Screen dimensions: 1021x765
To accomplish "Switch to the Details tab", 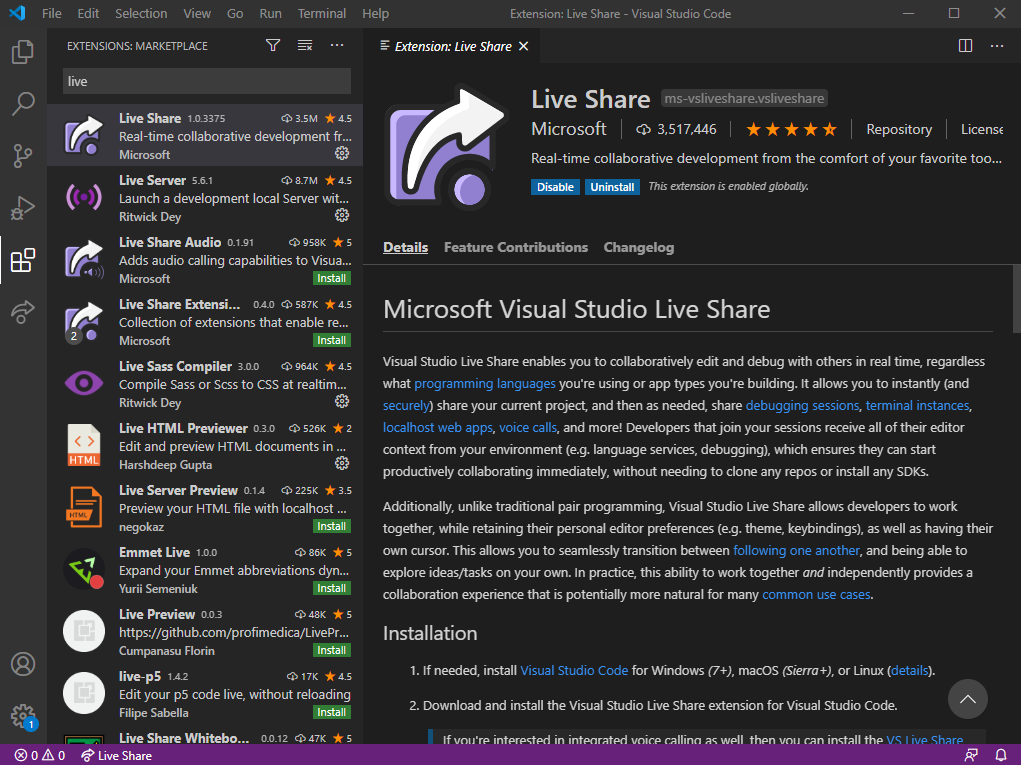I will click(x=406, y=247).
